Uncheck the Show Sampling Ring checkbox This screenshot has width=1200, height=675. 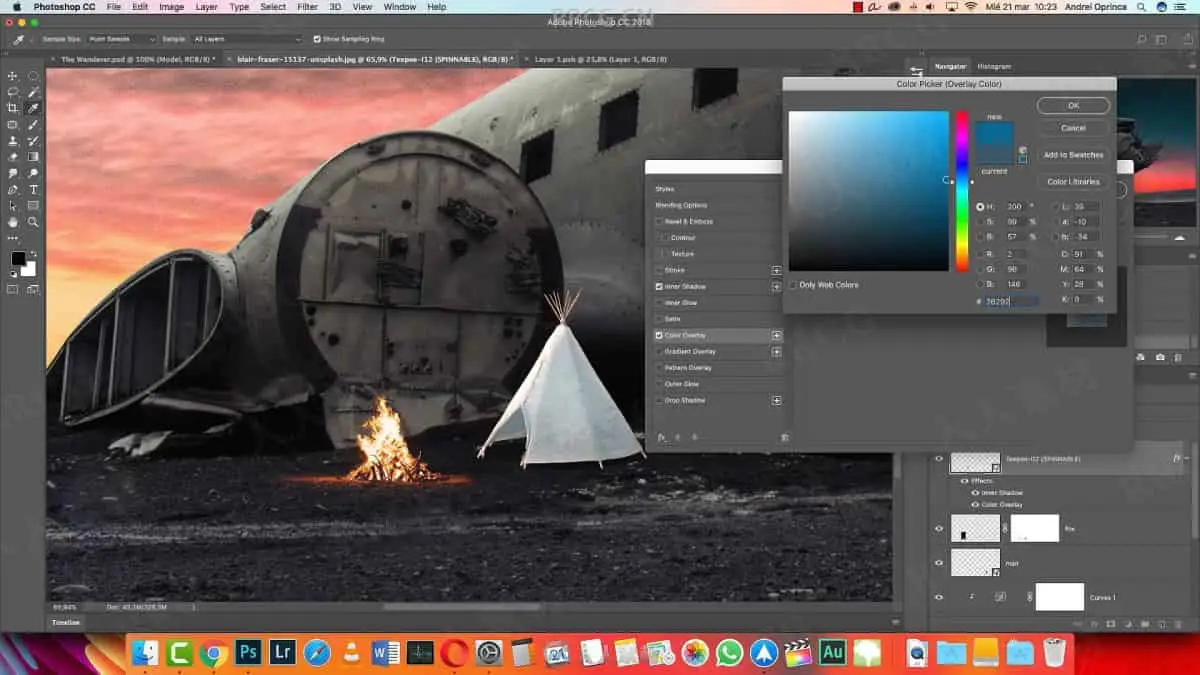pos(317,39)
